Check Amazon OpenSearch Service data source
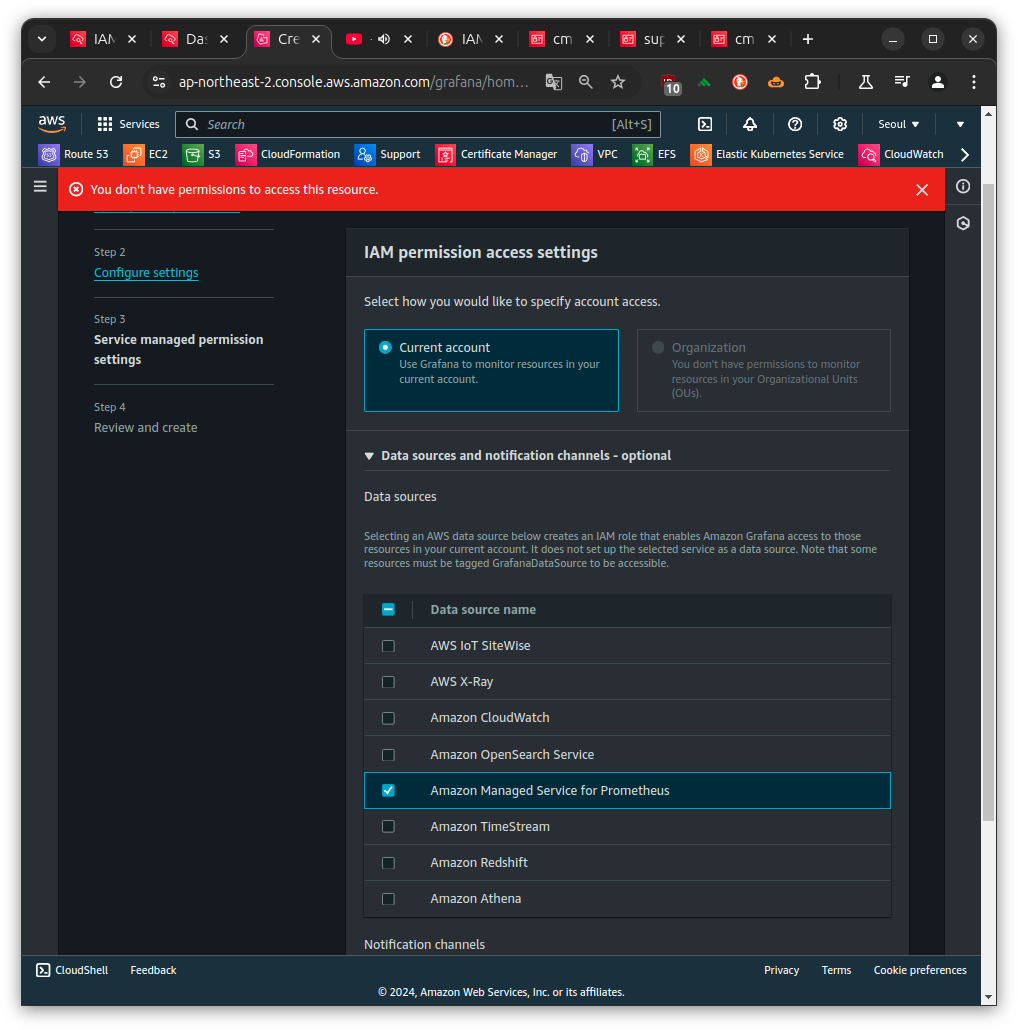 pyautogui.click(x=388, y=755)
